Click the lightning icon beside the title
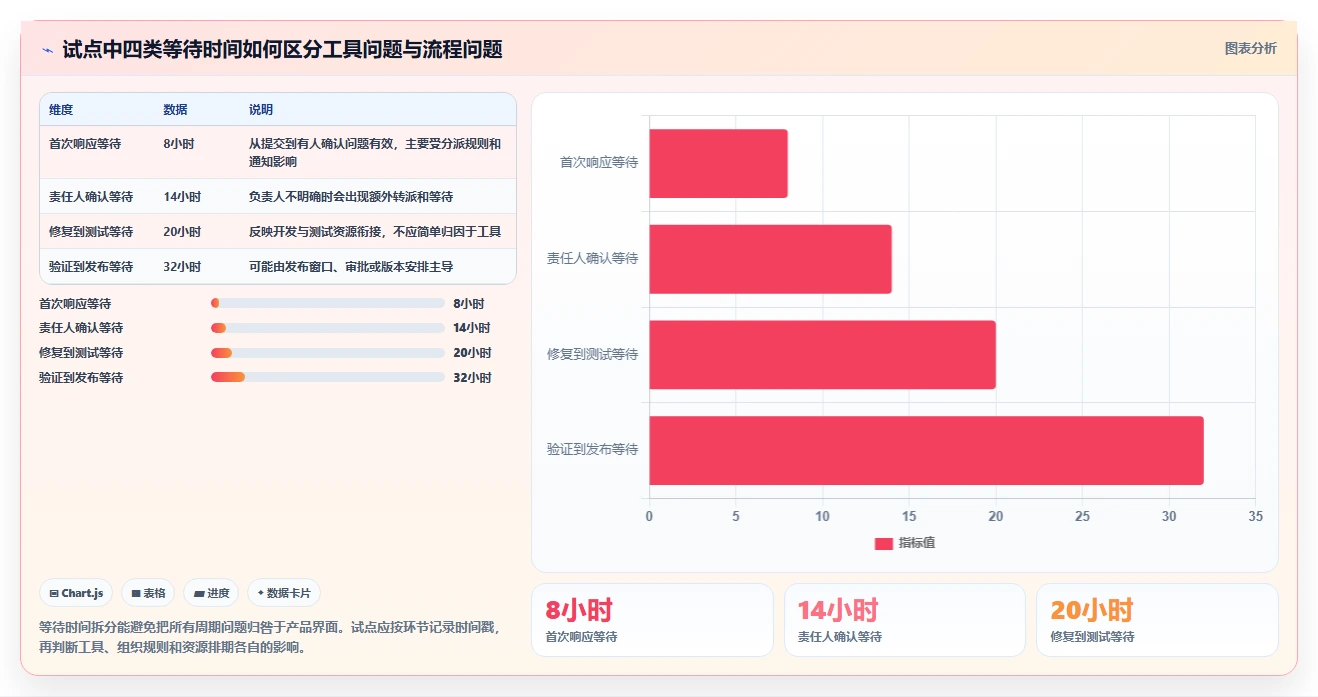The image size is (1318, 697). coord(47,49)
